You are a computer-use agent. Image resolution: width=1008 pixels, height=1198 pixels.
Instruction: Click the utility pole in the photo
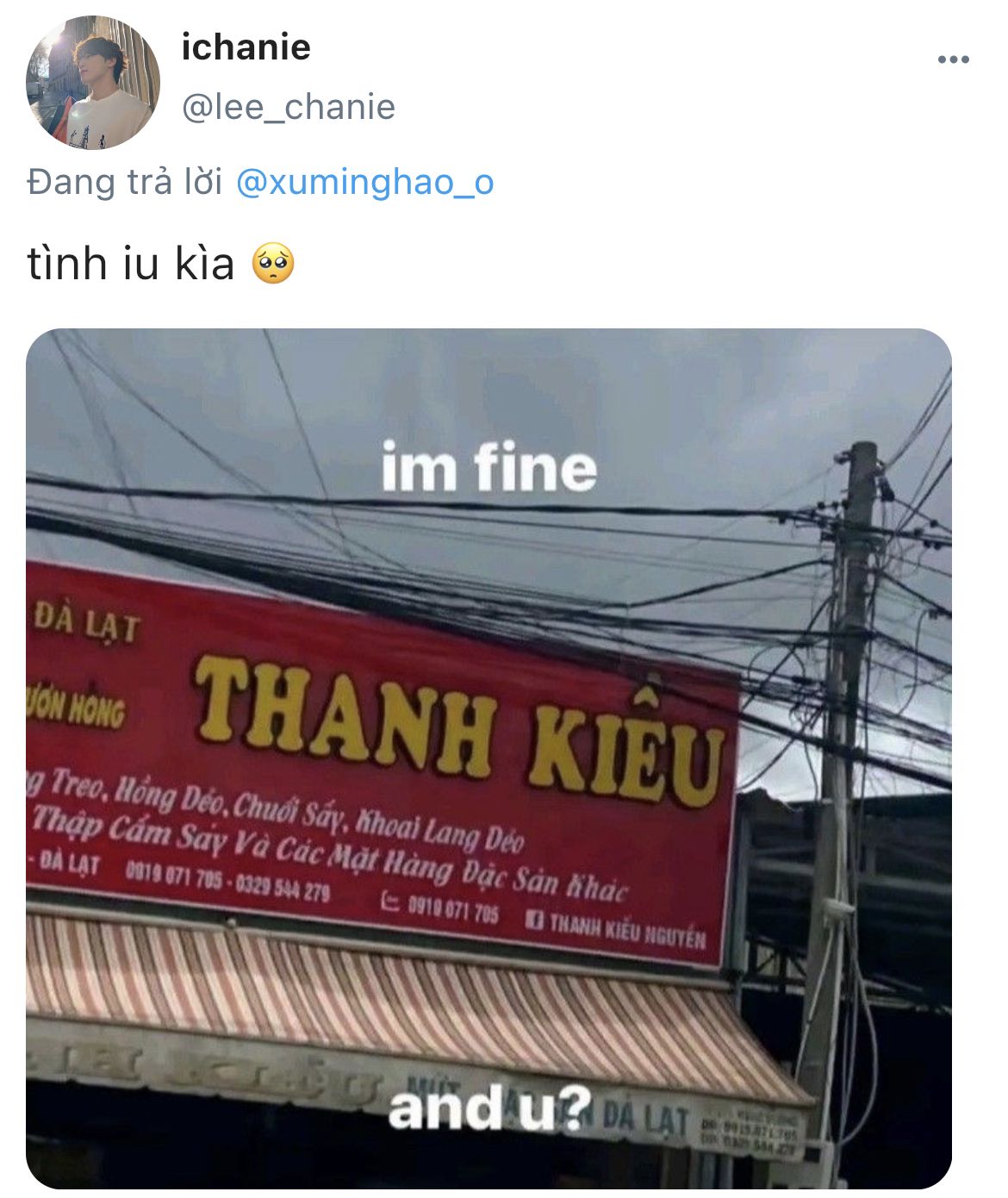(x=840, y=776)
